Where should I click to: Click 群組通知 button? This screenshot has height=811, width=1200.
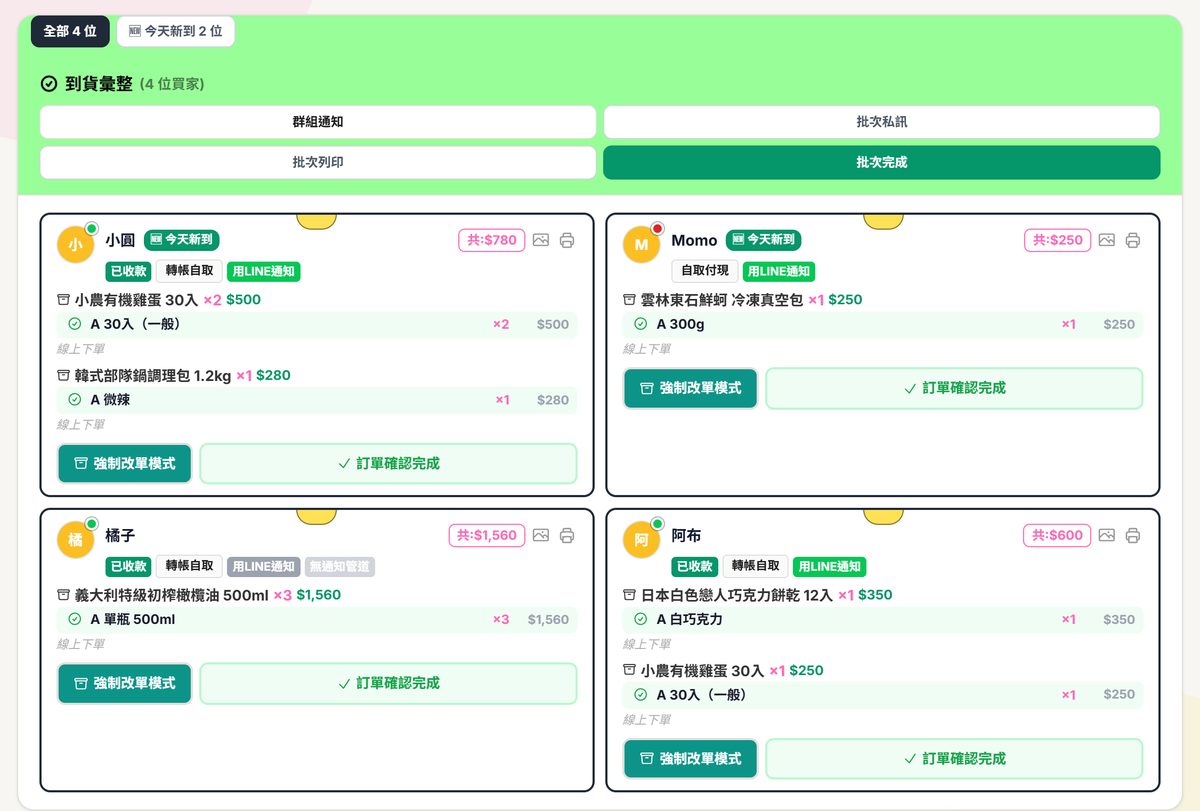[x=318, y=122]
